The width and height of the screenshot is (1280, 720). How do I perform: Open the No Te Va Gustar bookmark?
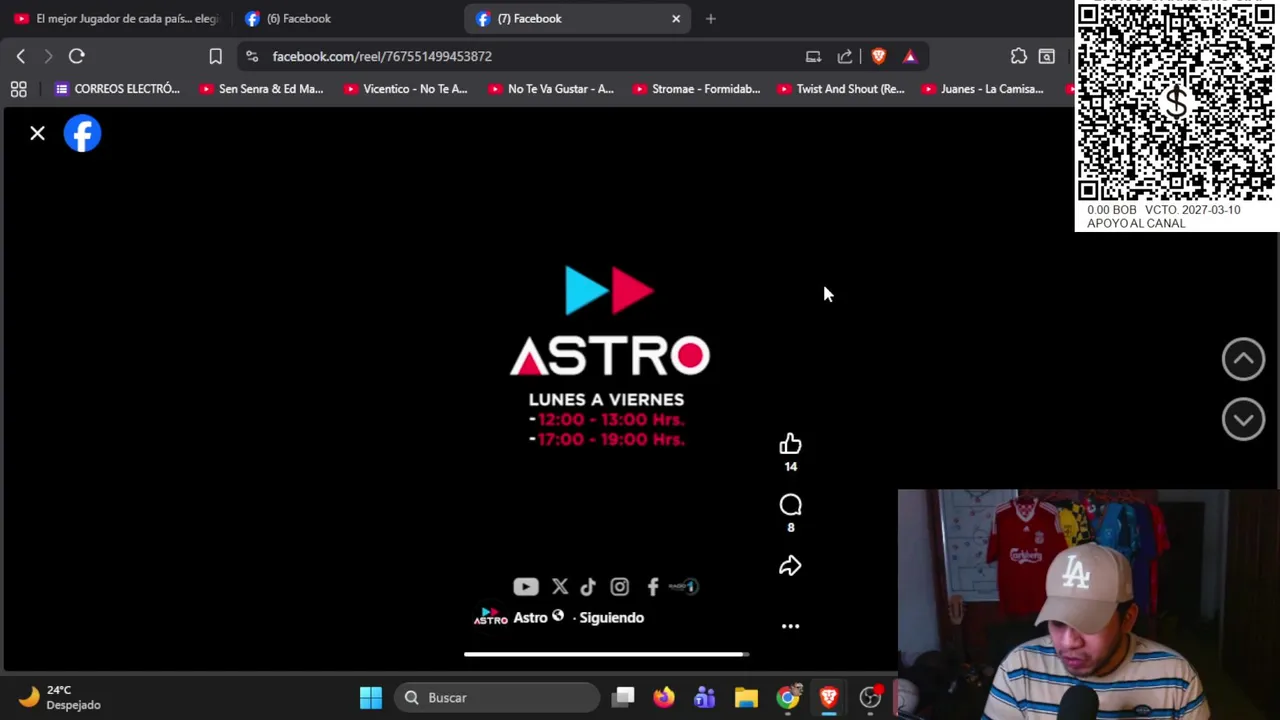(x=550, y=89)
